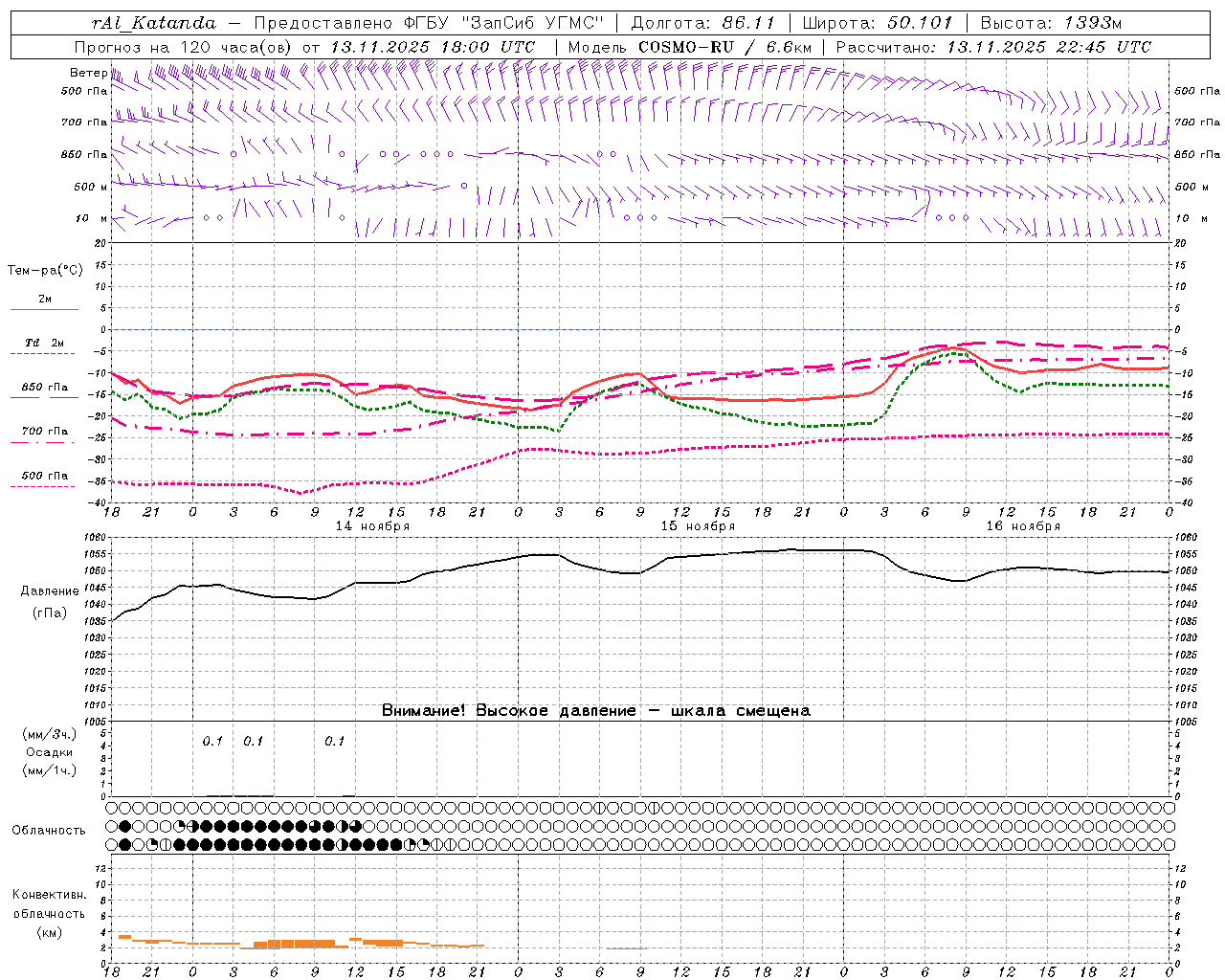Image resolution: width=1225 pixels, height=980 pixels.
Task: Click the station title rAl_Katanda
Action: [155, 23]
